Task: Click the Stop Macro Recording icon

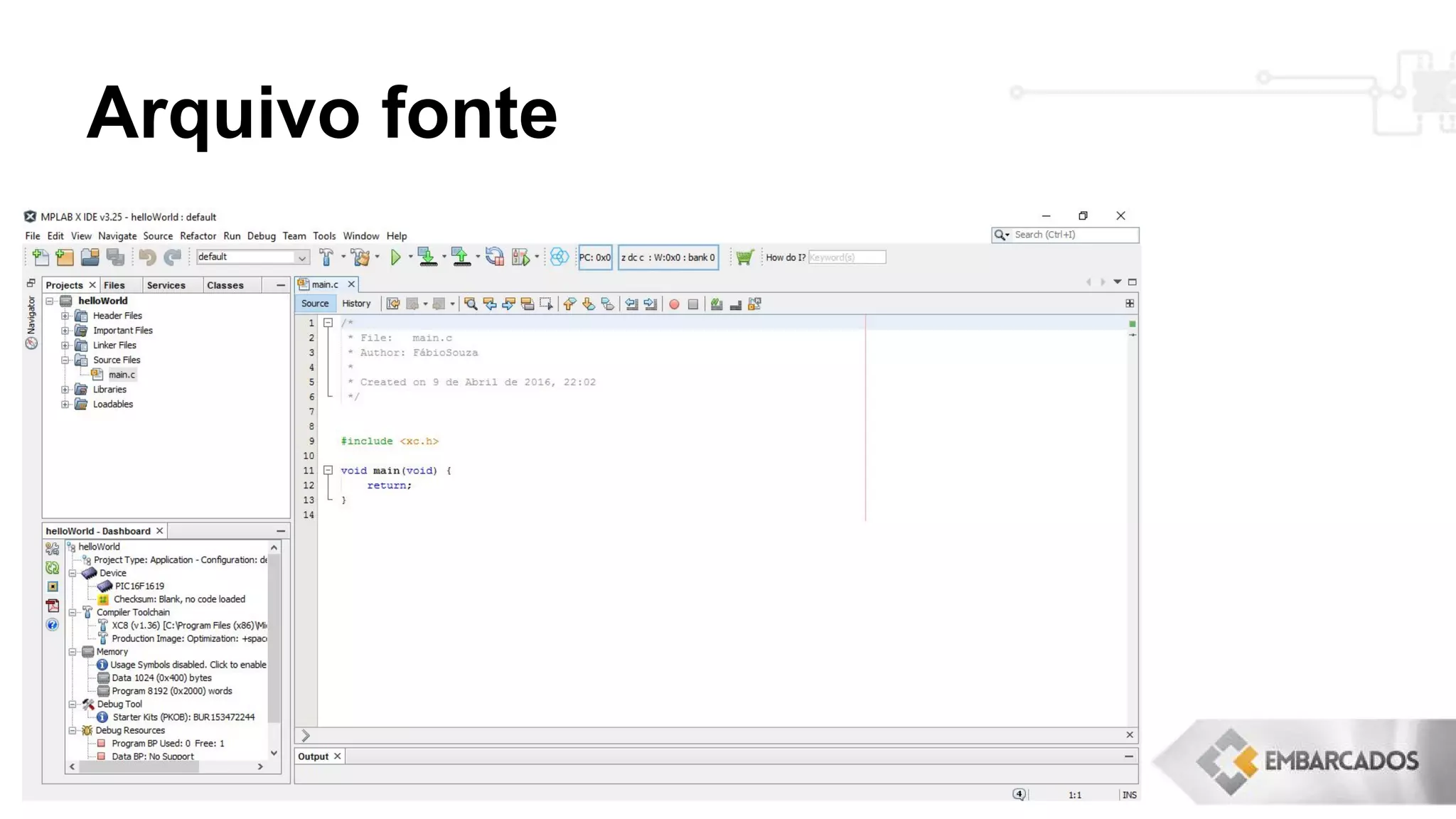Action: (693, 304)
